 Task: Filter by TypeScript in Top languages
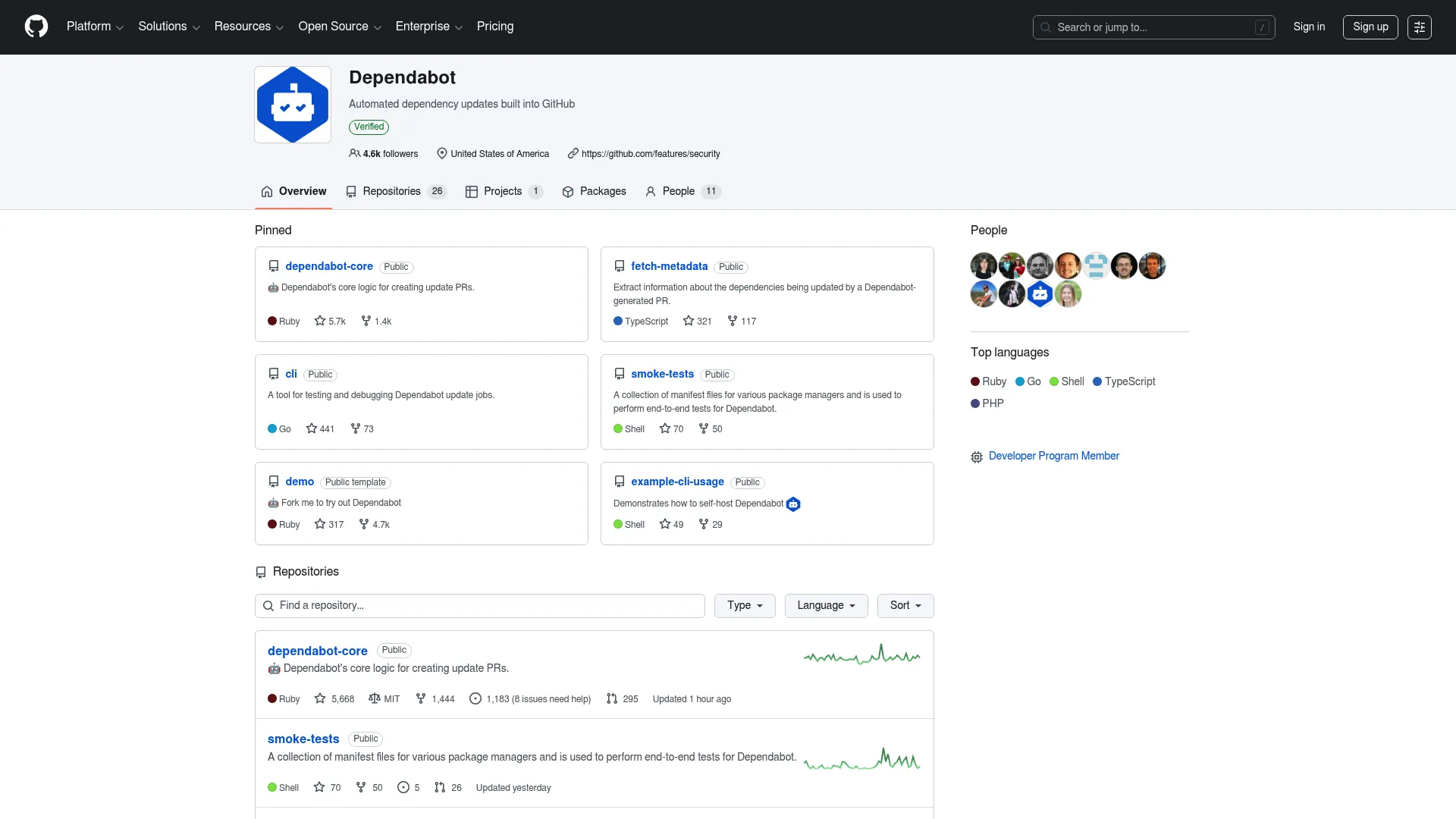click(x=1124, y=381)
